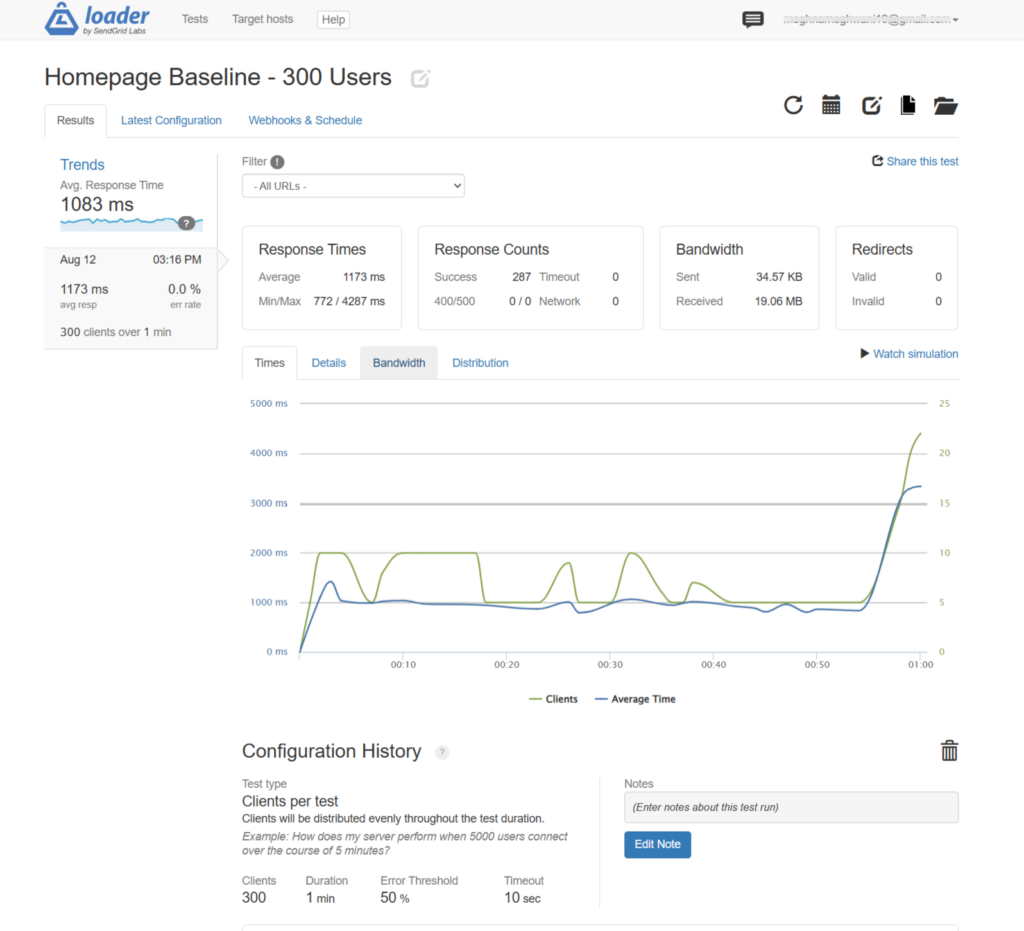Screen dimensions: 1024x931
Task: Click the Help button
Action: (333, 20)
